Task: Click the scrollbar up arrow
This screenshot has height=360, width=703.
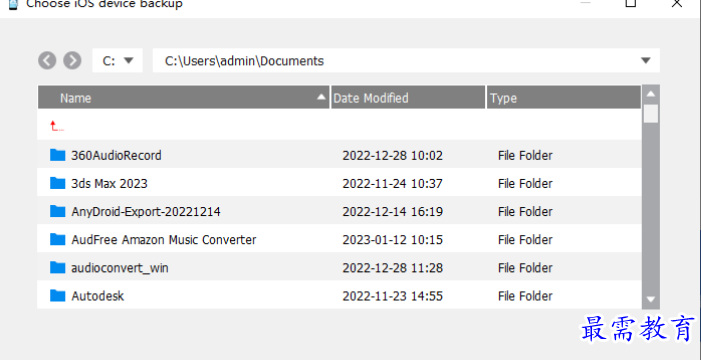Action: pos(651,94)
